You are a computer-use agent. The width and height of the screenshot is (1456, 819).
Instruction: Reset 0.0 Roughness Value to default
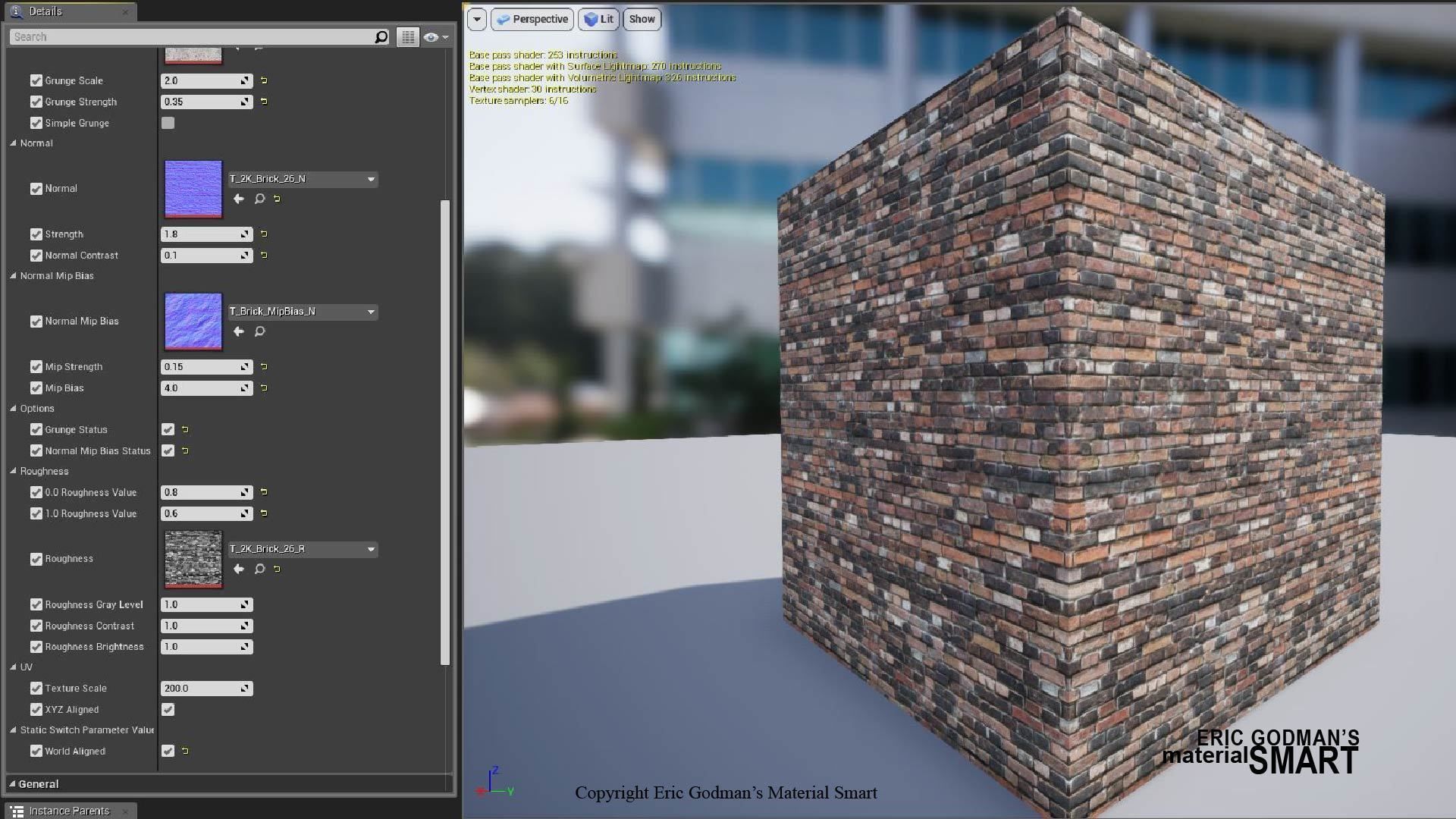click(x=264, y=492)
